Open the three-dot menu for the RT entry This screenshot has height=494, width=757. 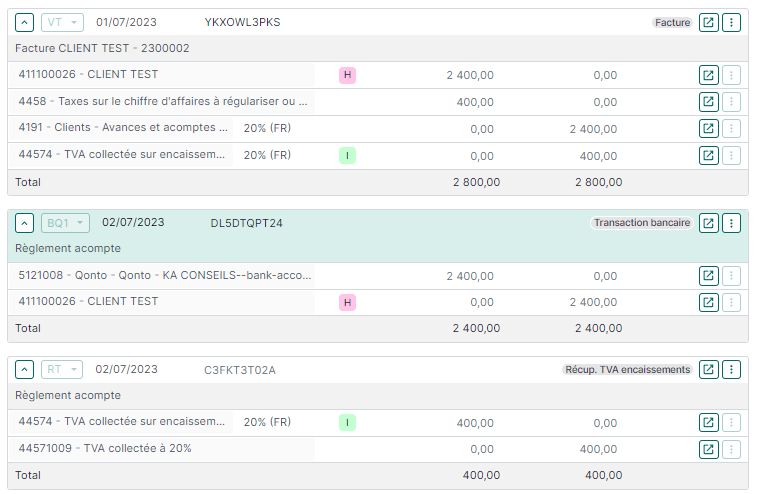pyautogui.click(x=731, y=370)
